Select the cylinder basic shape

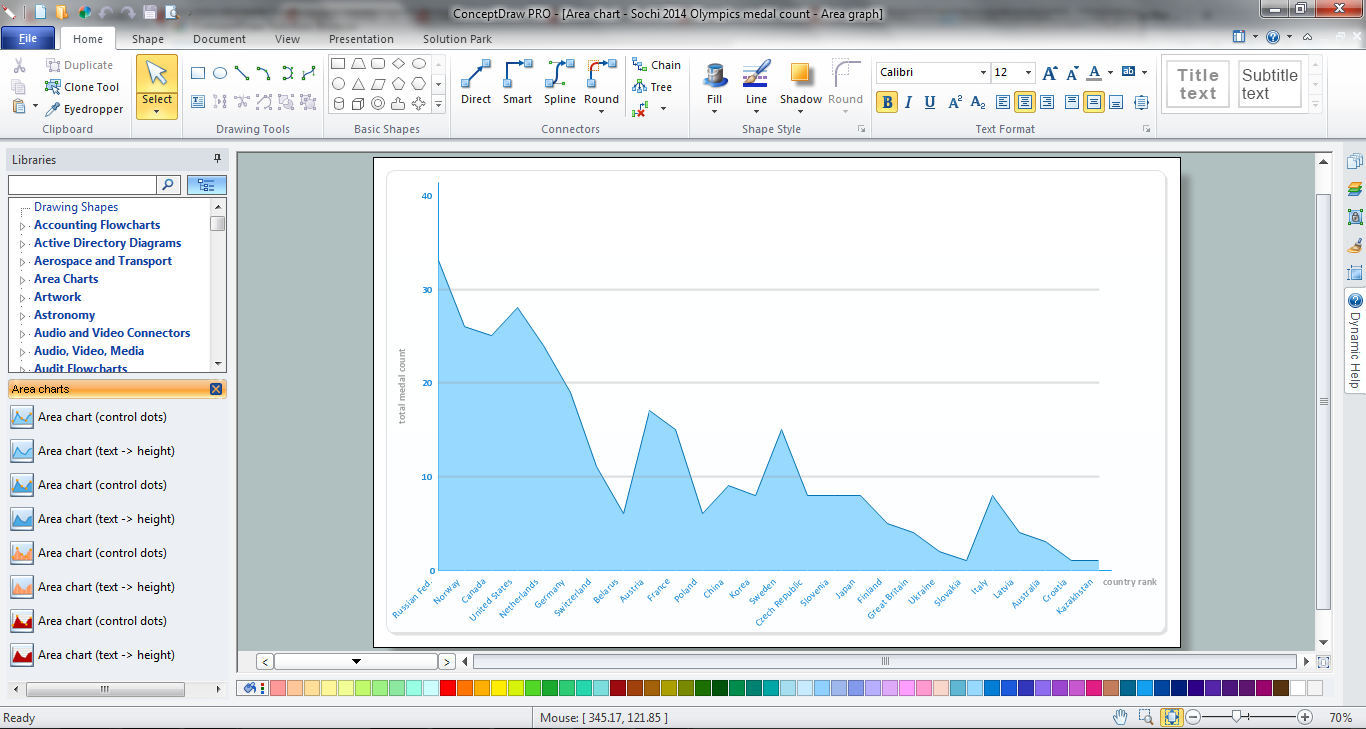(x=339, y=103)
